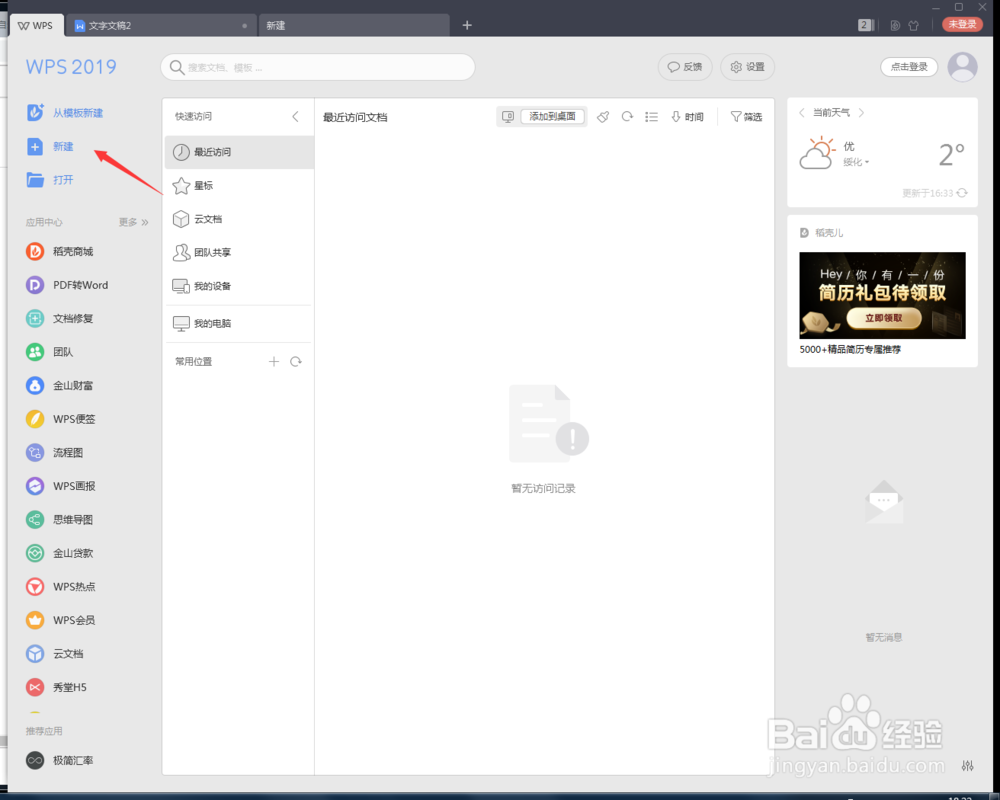This screenshot has width=1000, height=800.
Task: Click the clear records eraser icon
Action: [603, 117]
